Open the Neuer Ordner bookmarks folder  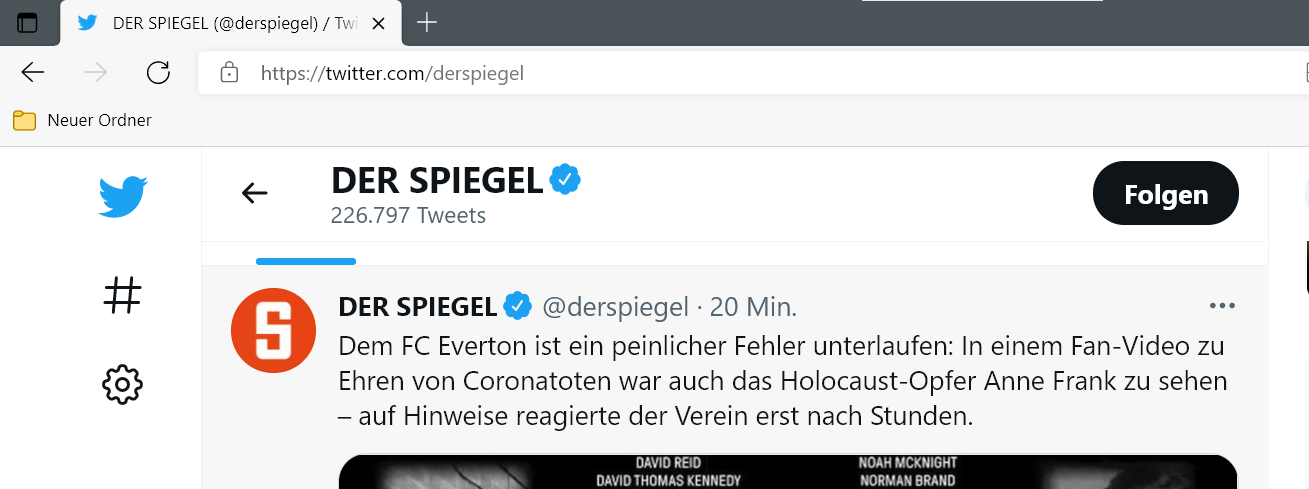(83, 121)
